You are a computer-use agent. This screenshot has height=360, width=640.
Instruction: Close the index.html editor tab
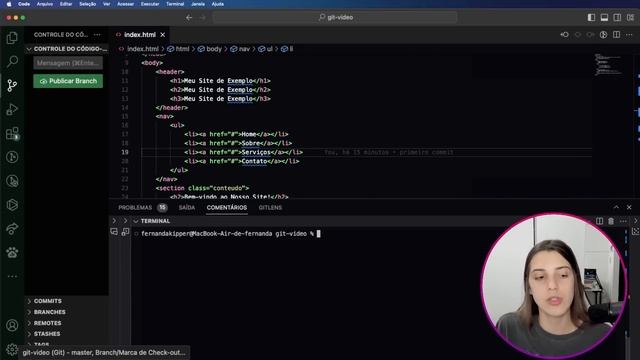point(162,35)
